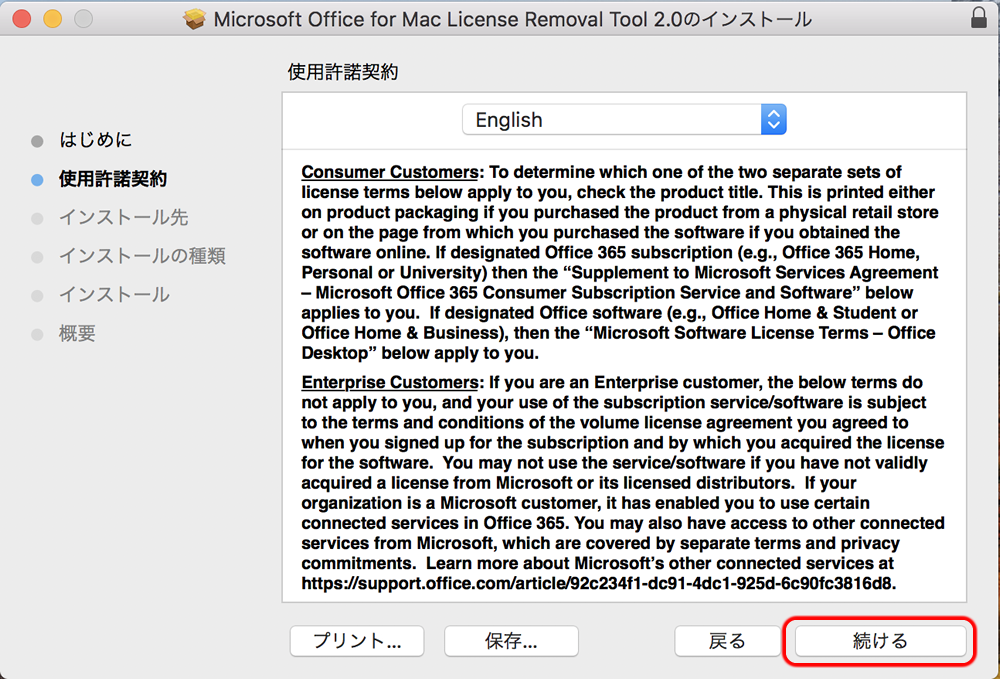This screenshot has width=1000, height=679.
Task: Select the はじめに step in sidebar
Action: pos(96,140)
